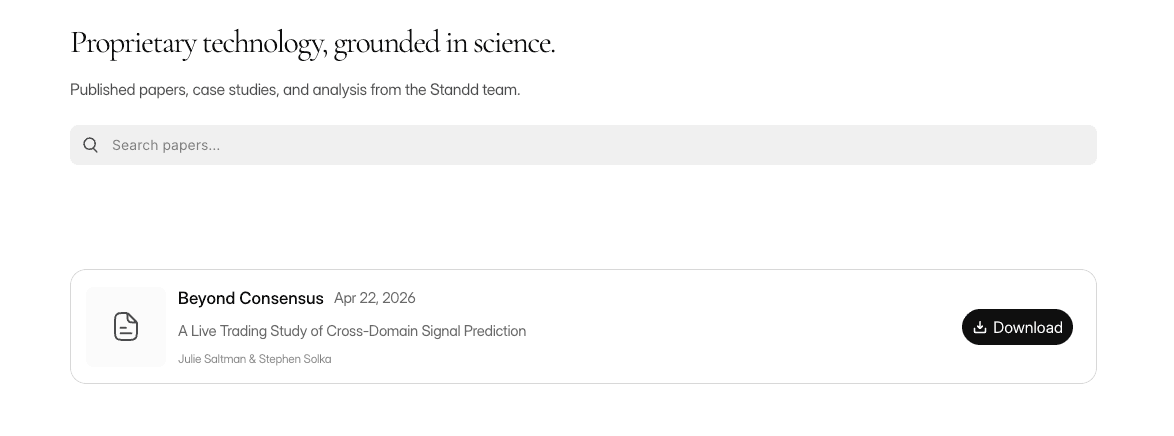Click the magnifying glass search icon

(x=91, y=145)
